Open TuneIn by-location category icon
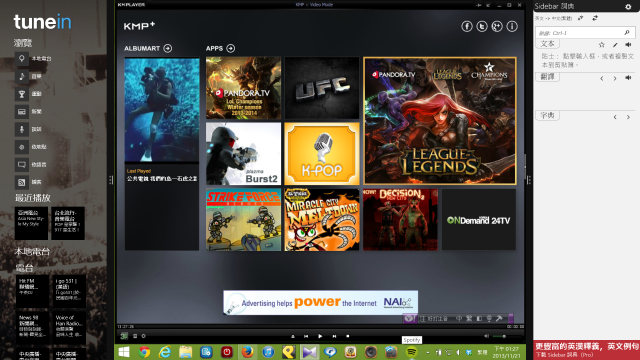640x360 pixels. 22,147
